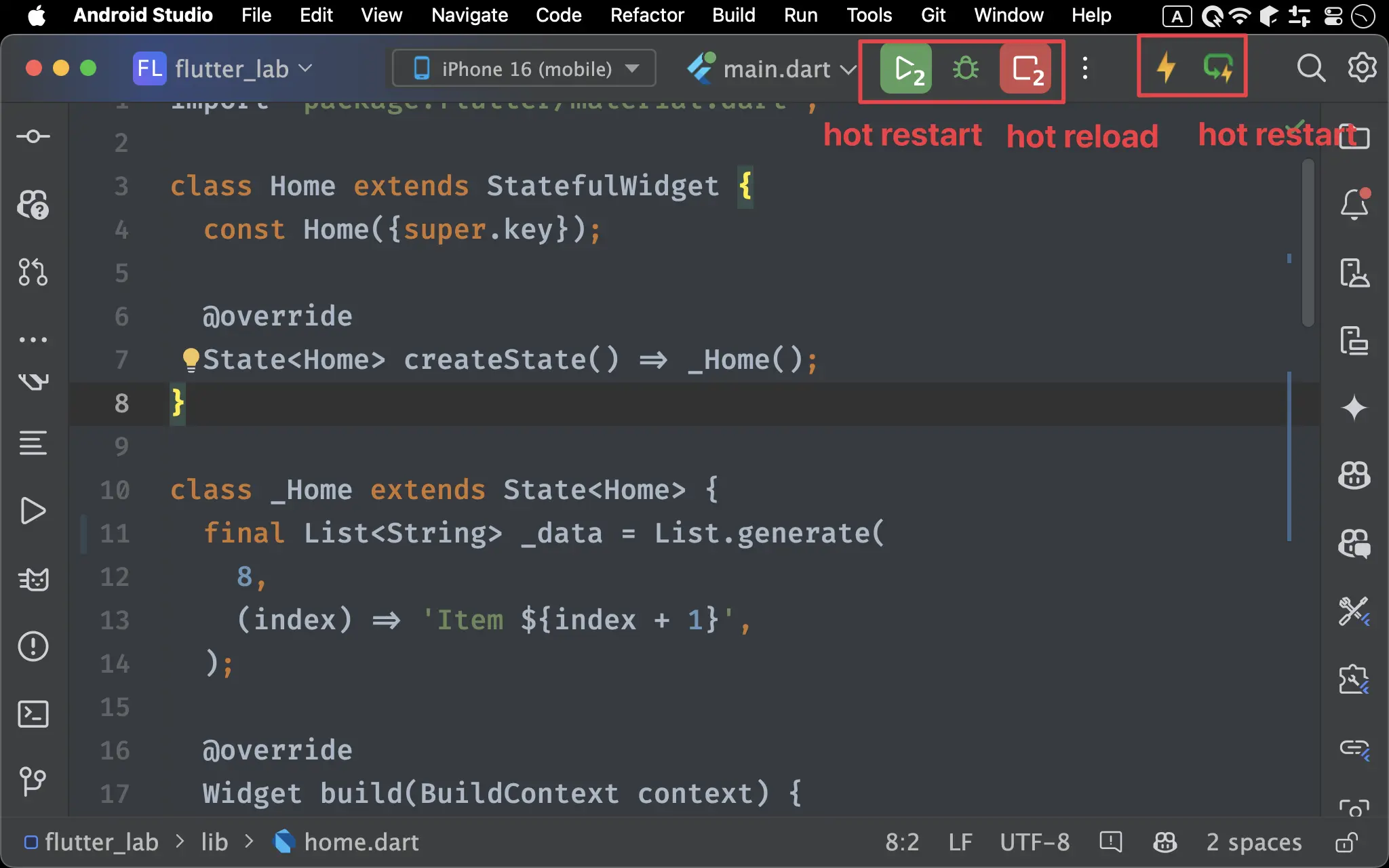Toggle read-only lock in status bar
Image resolution: width=1389 pixels, height=868 pixels.
tap(1346, 842)
